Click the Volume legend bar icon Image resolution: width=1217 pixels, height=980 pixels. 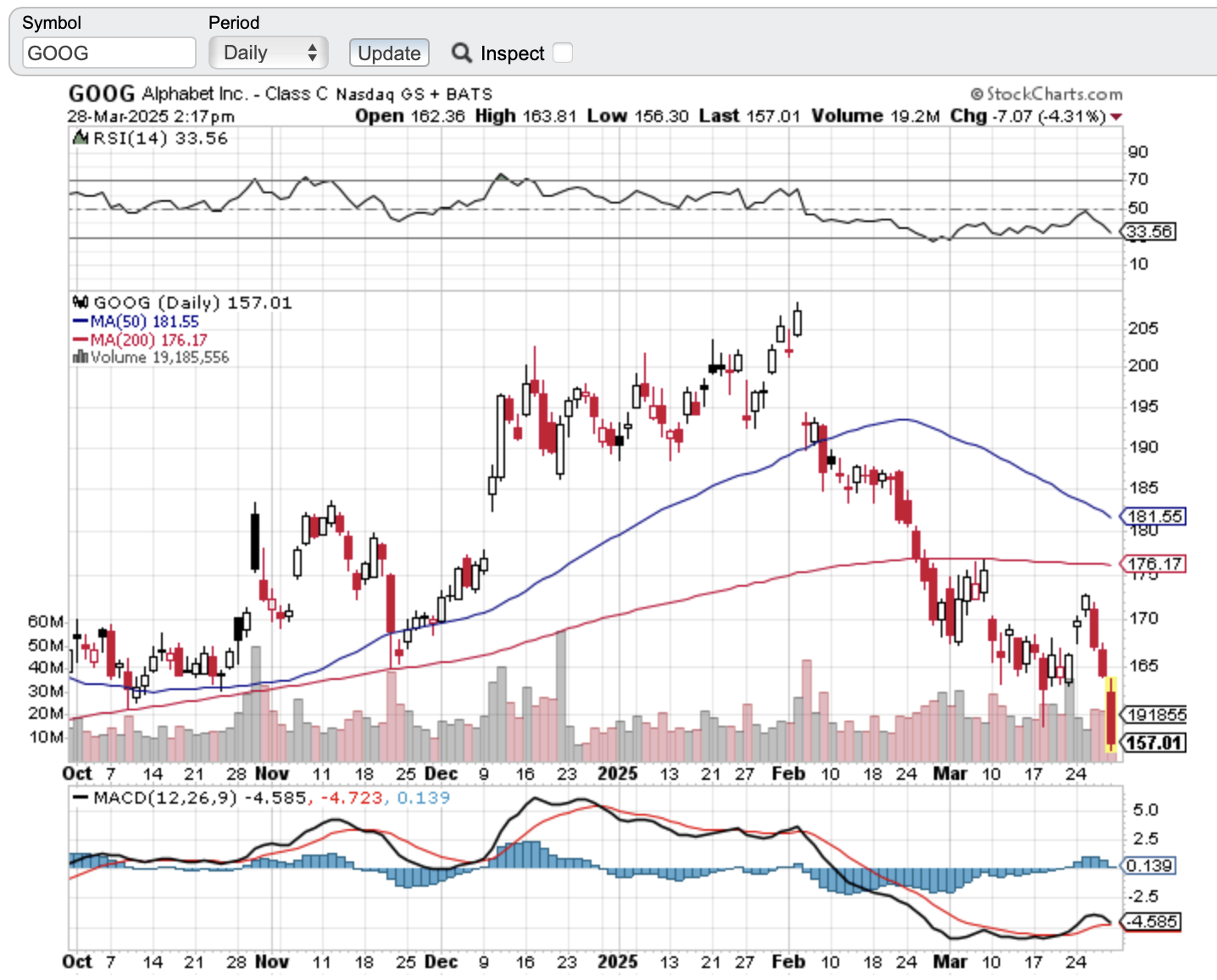pyautogui.click(x=81, y=357)
